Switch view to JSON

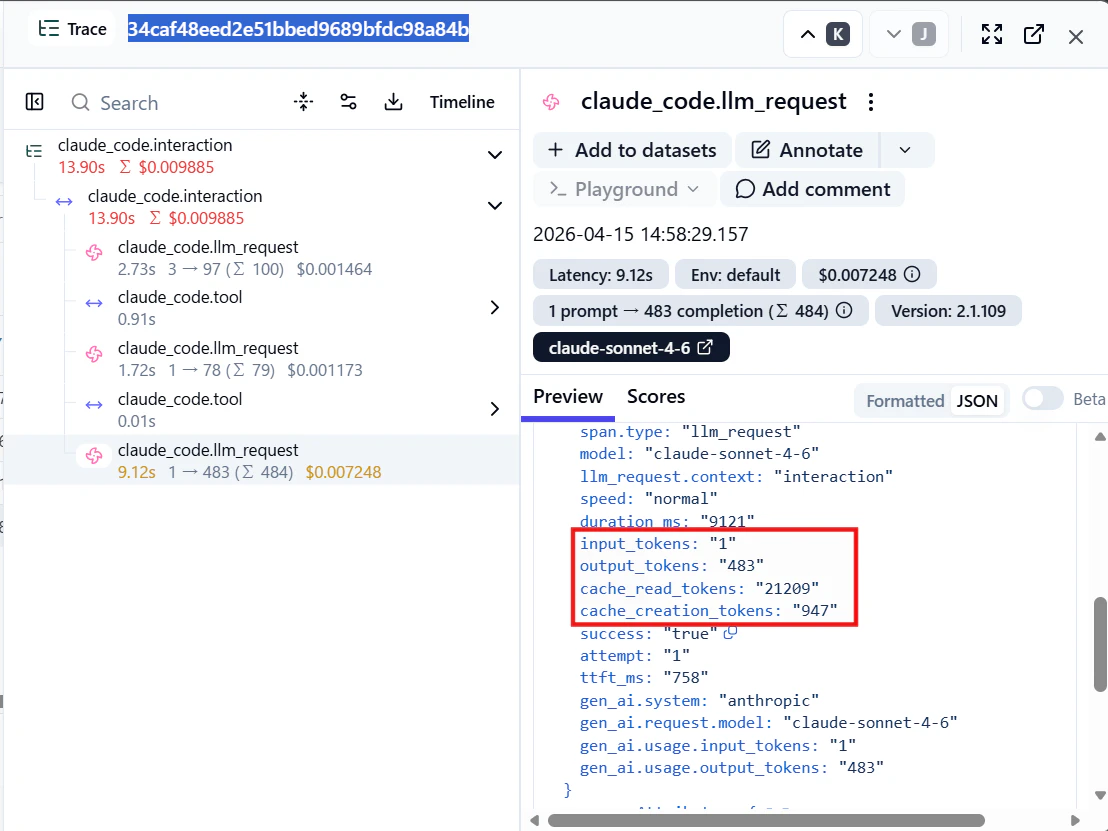tap(977, 401)
